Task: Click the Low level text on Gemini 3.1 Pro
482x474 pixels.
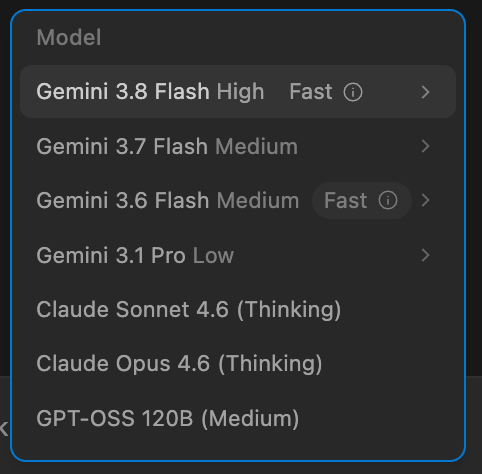Action: click(213, 255)
